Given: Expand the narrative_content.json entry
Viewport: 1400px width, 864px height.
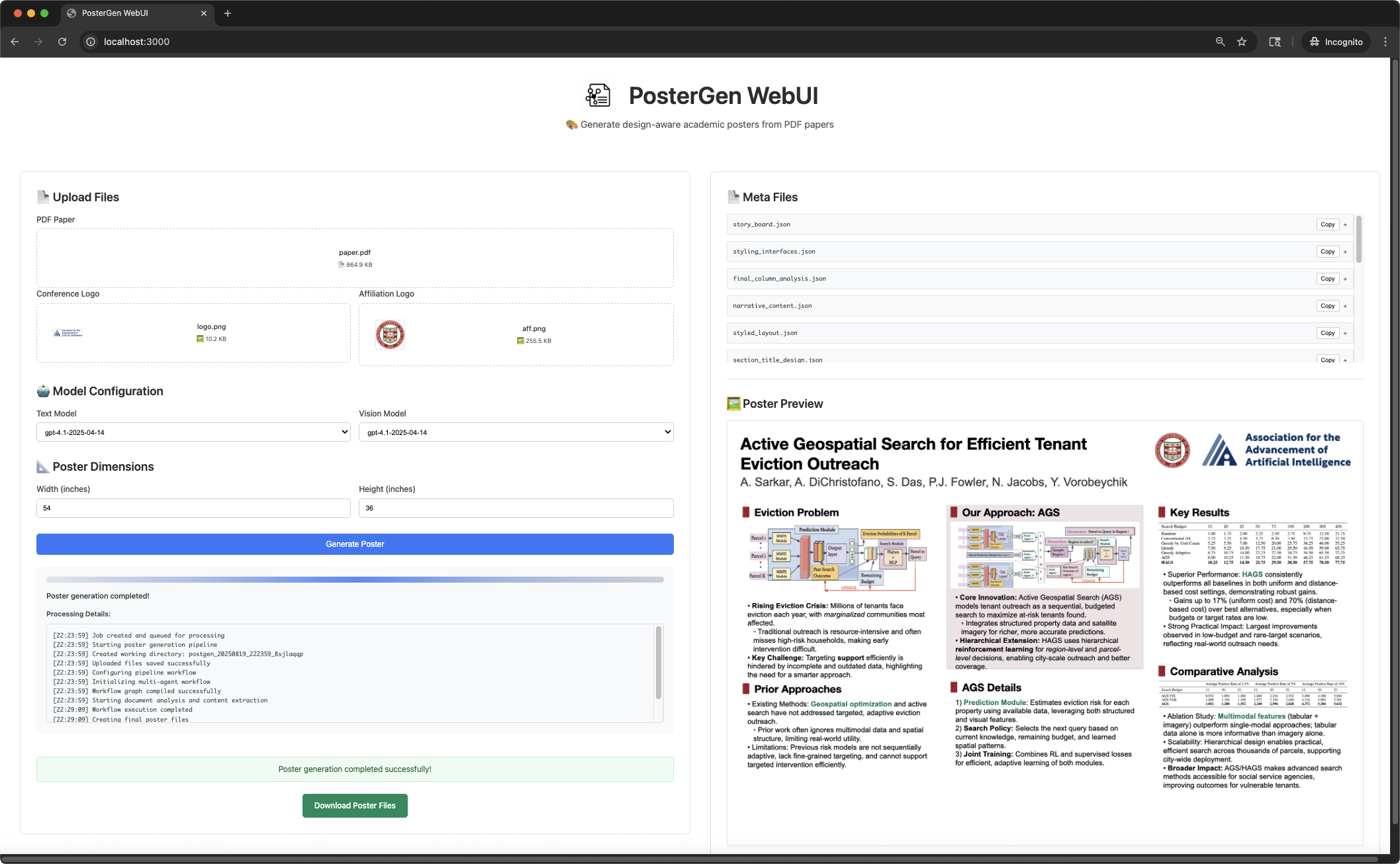Looking at the screenshot, I should 1345,306.
